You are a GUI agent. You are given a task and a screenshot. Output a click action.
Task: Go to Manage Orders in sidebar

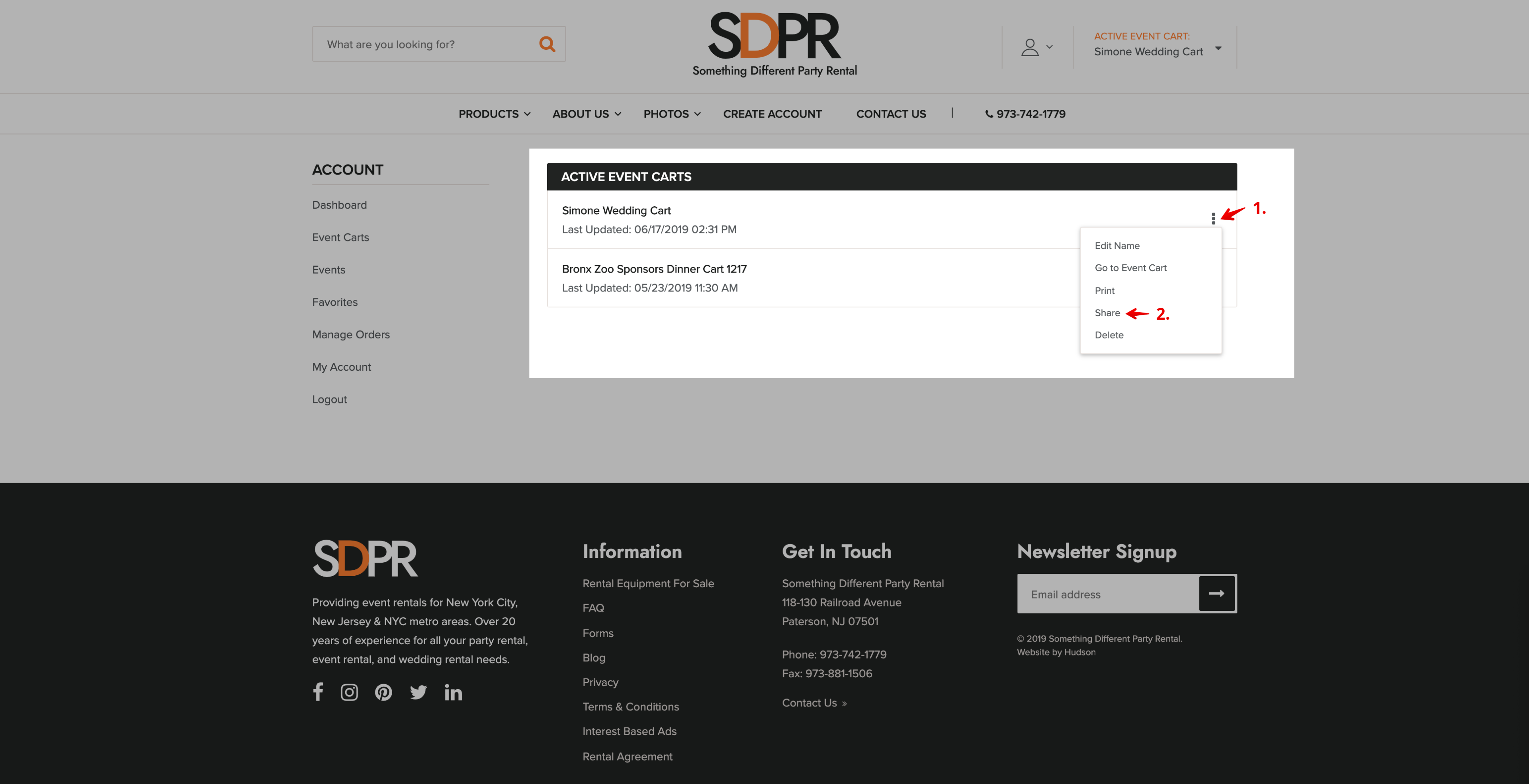pyautogui.click(x=351, y=334)
